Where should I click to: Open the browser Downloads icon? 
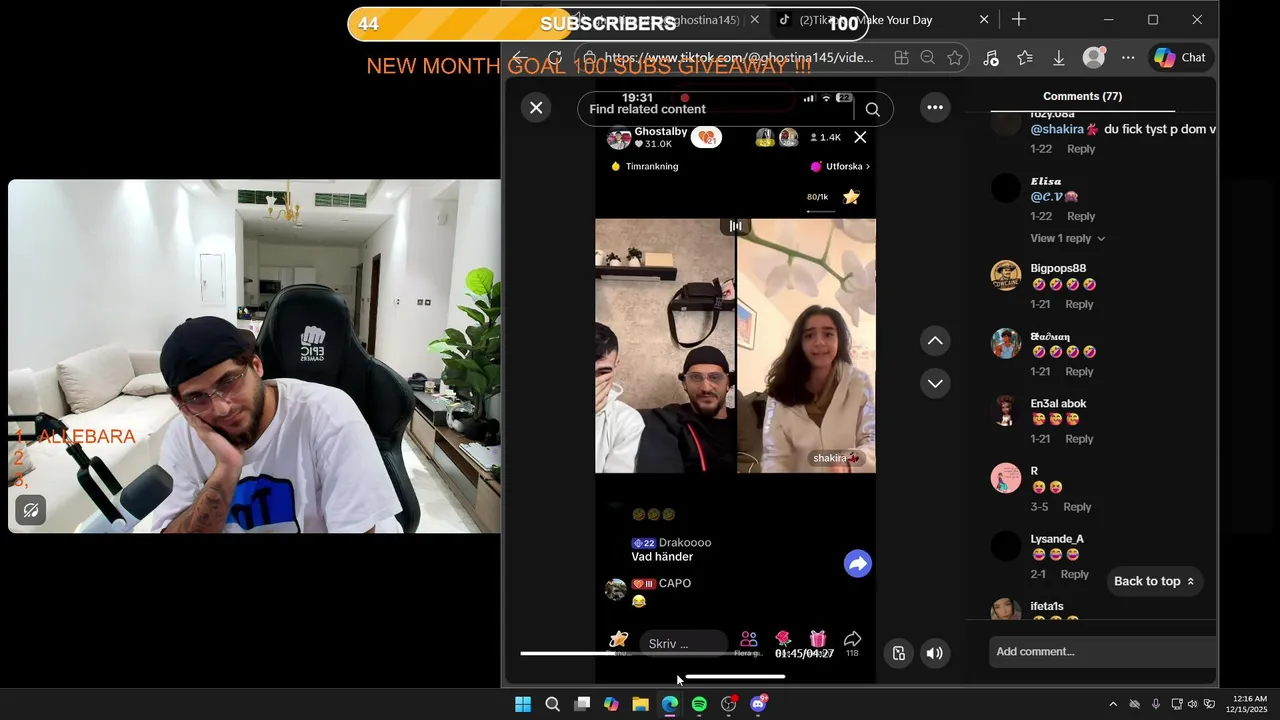[1058, 58]
